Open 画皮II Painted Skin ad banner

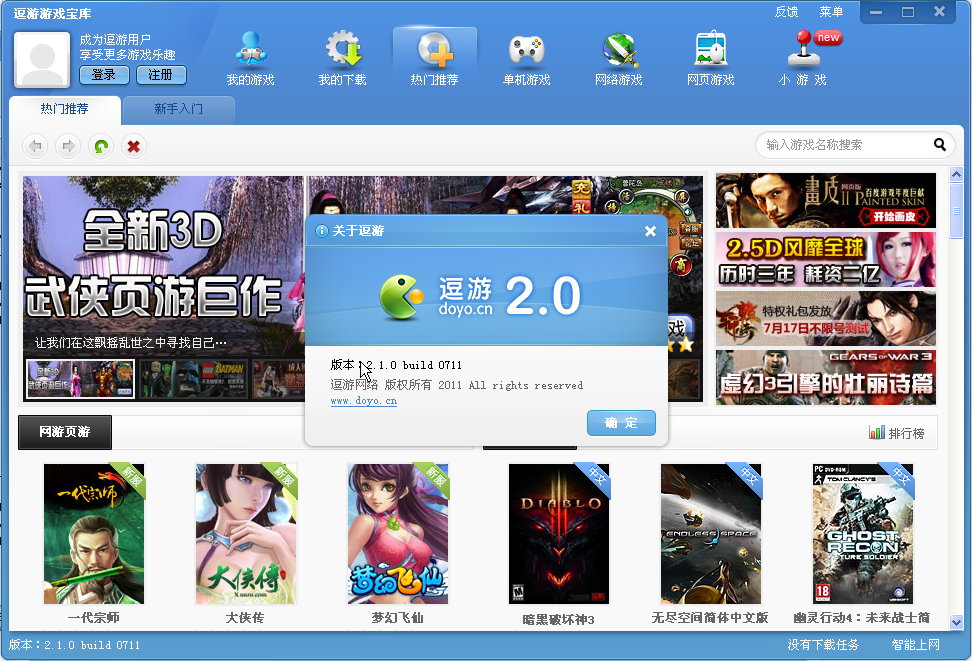click(x=826, y=200)
